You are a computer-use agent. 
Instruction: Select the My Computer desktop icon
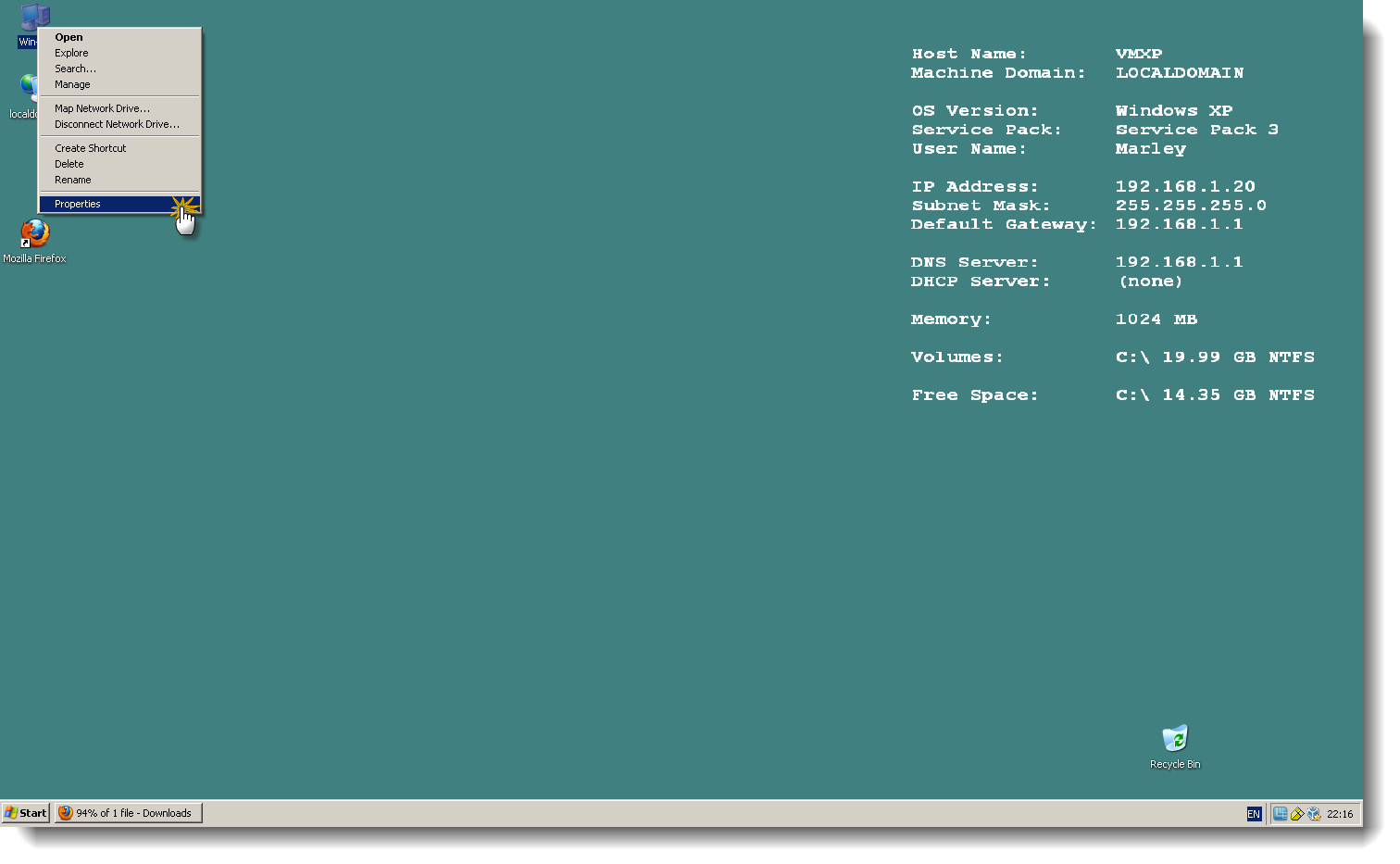click(x=34, y=17)
